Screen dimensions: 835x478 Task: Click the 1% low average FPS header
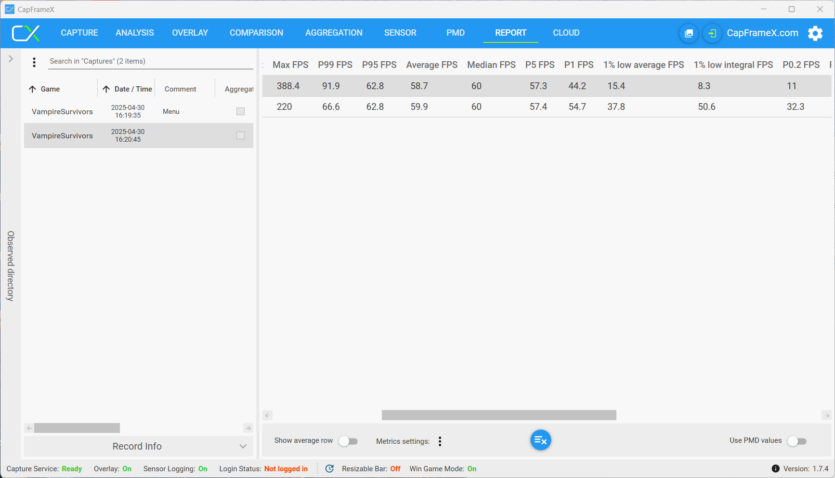coord(643,65)
